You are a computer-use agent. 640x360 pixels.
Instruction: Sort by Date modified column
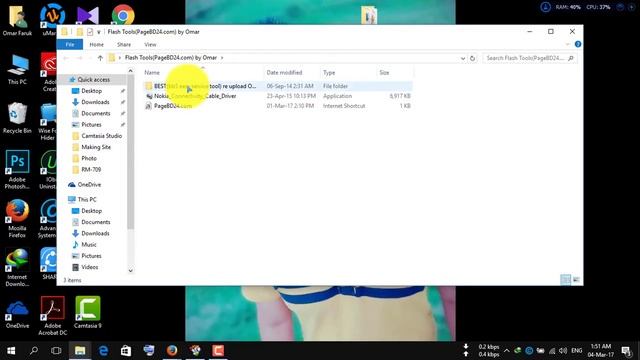click(284, 73)
